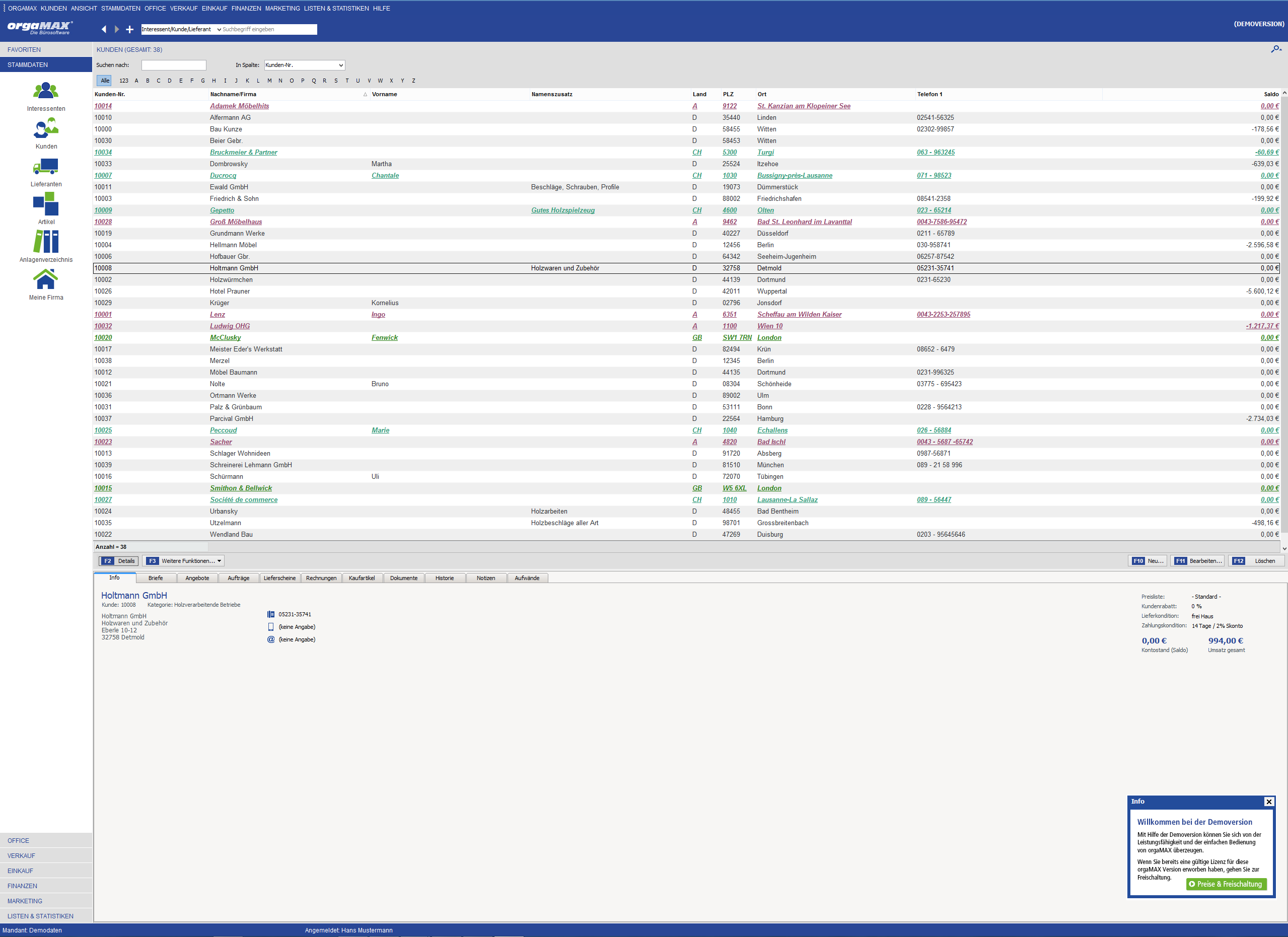Open the Interessenten section icon
Screen dimensions: 1288x937
46,90
